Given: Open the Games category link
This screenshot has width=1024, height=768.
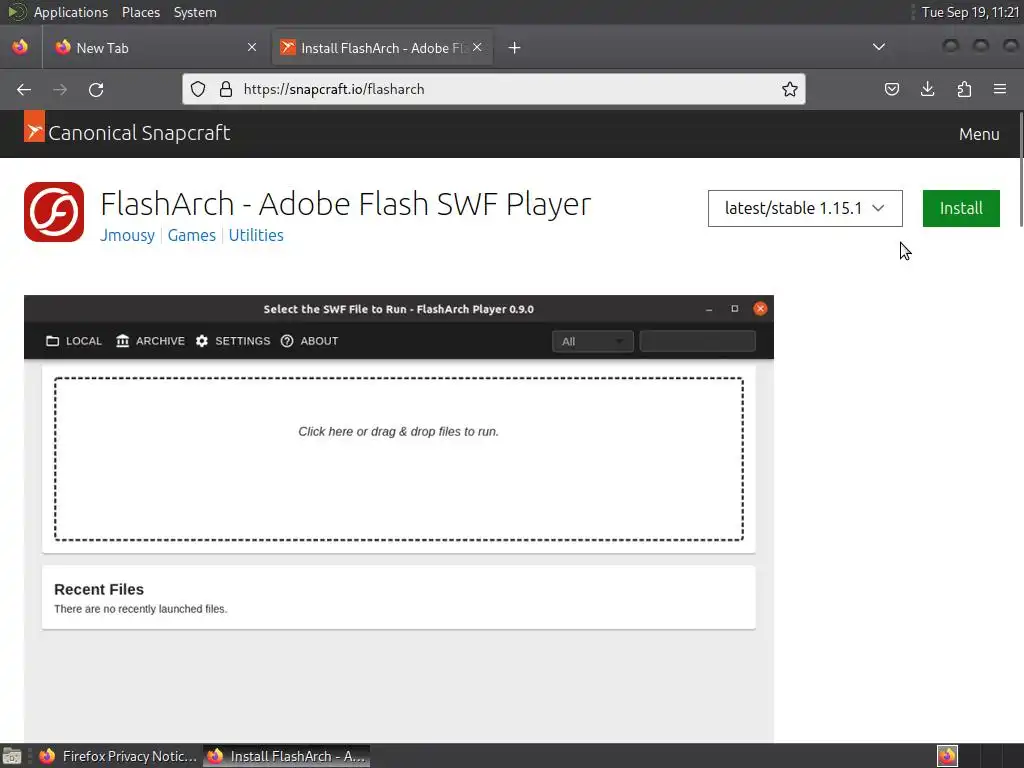Looking at the screenshot, I should tap(191, 235).
